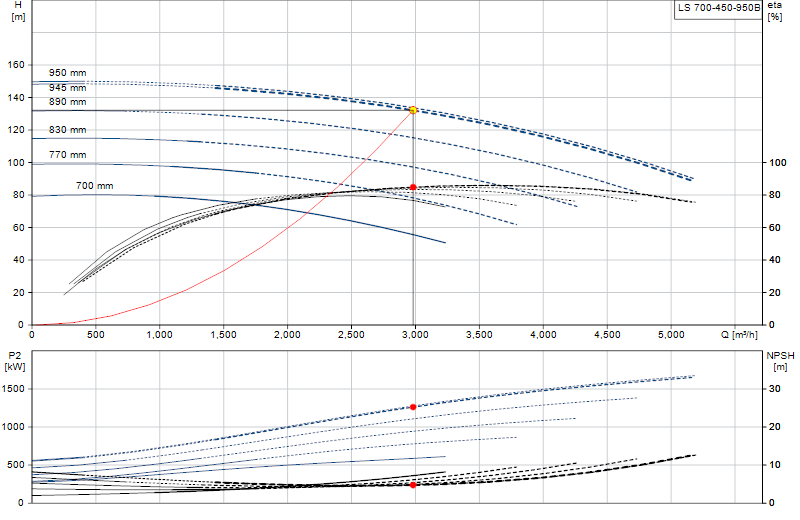The image size is (800, 520).
Task: Click the NPSH [m] axis title
Action: click(780, 361)
